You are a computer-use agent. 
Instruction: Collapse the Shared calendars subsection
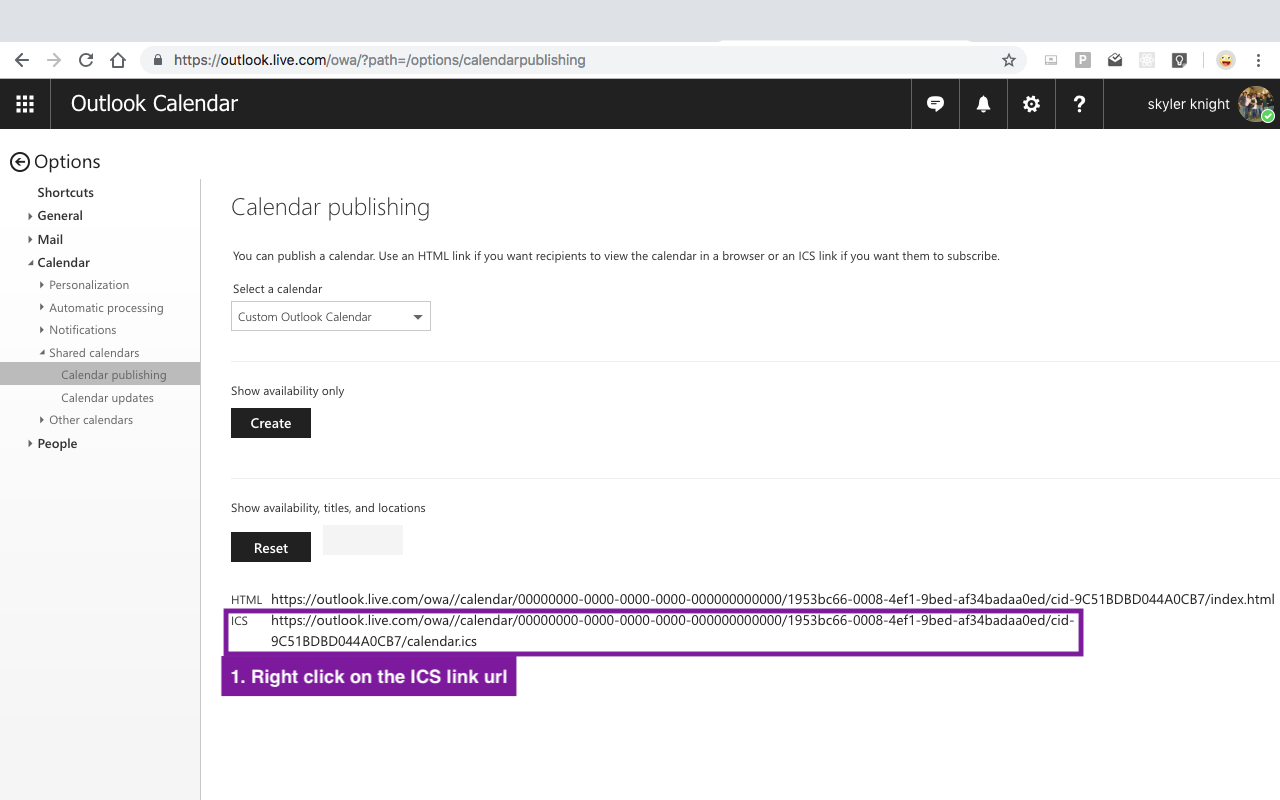pyautogui.click(x=42, y=353)
